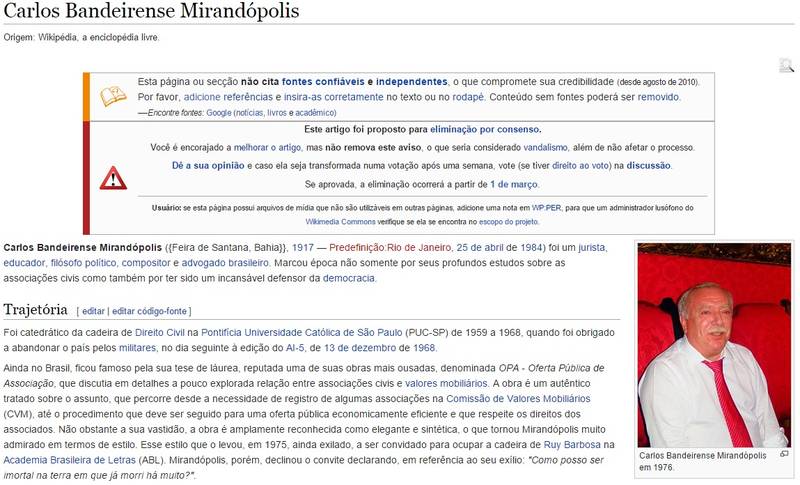Open the '25 de abril' link
800x485 pixels.
[x=480, y=248]
